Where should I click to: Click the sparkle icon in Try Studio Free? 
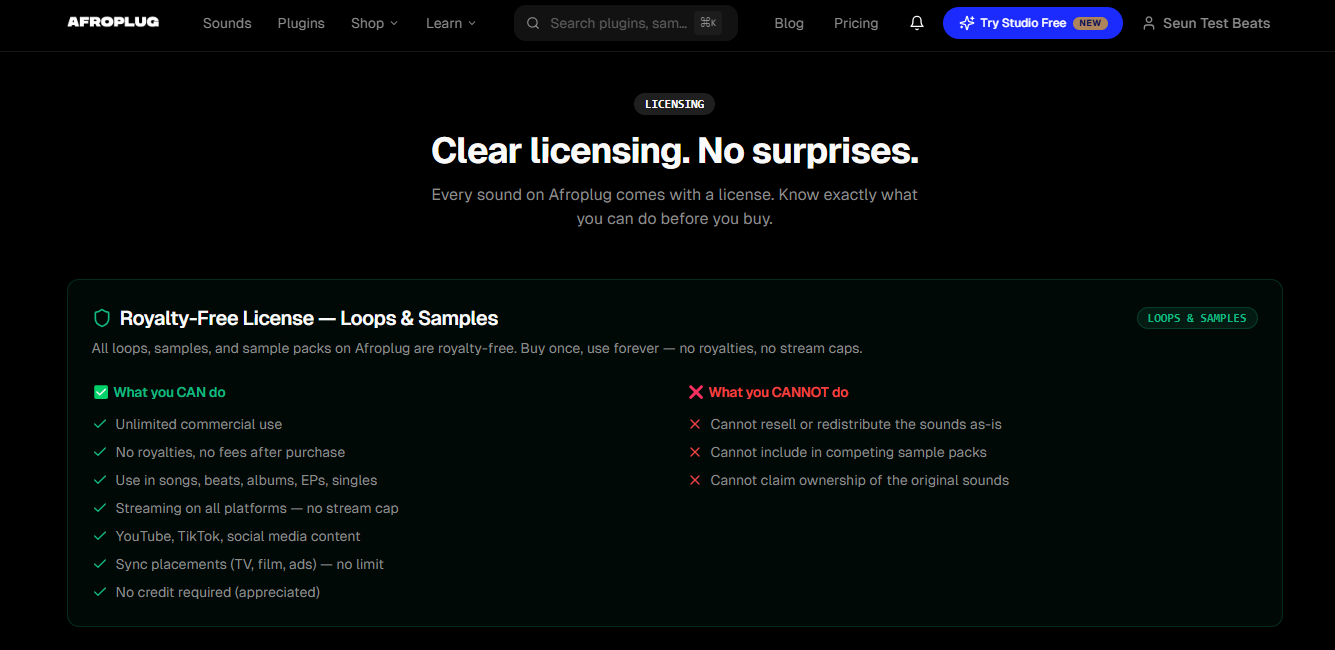(966, 23)
